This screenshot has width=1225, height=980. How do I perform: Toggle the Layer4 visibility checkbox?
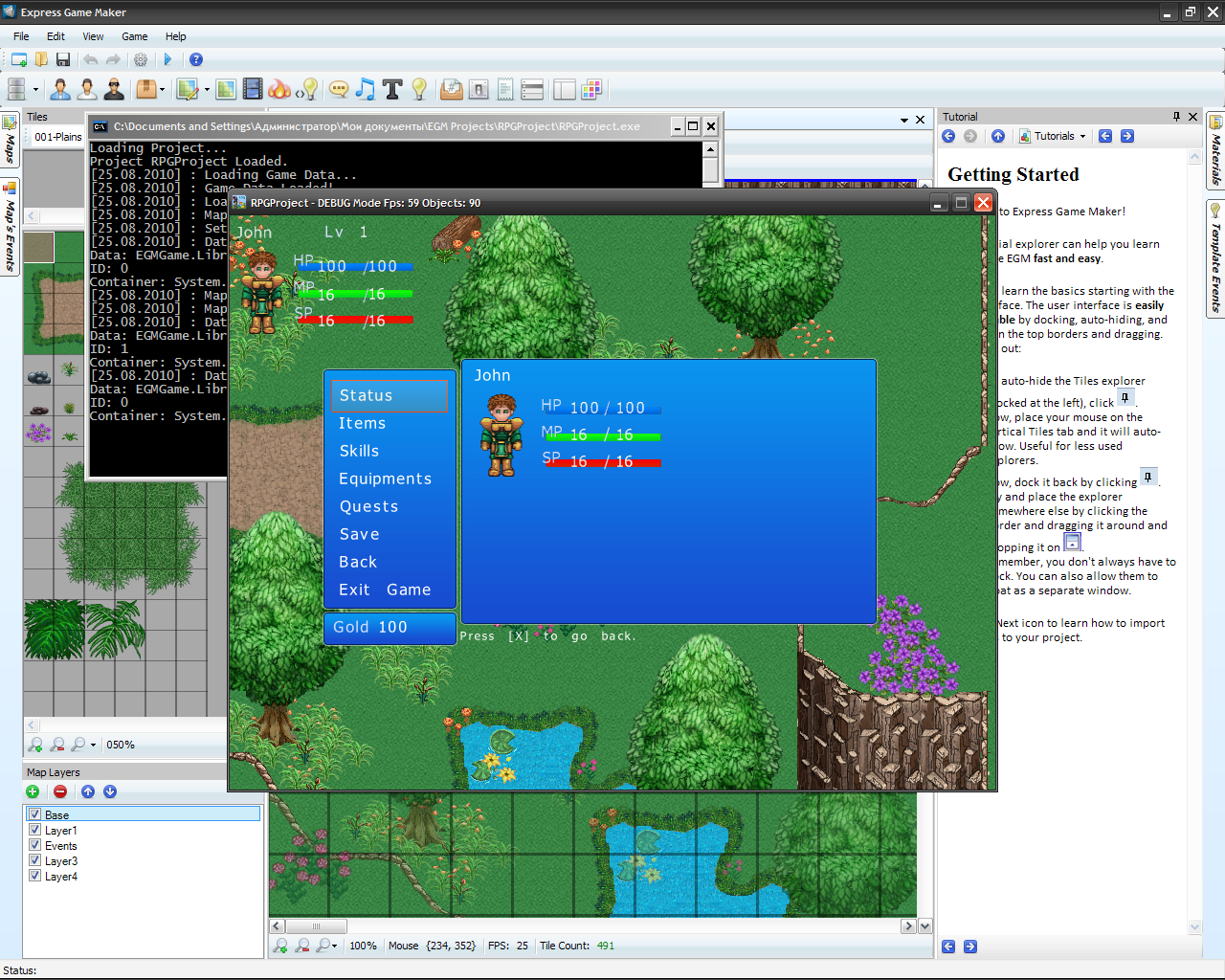35,876
